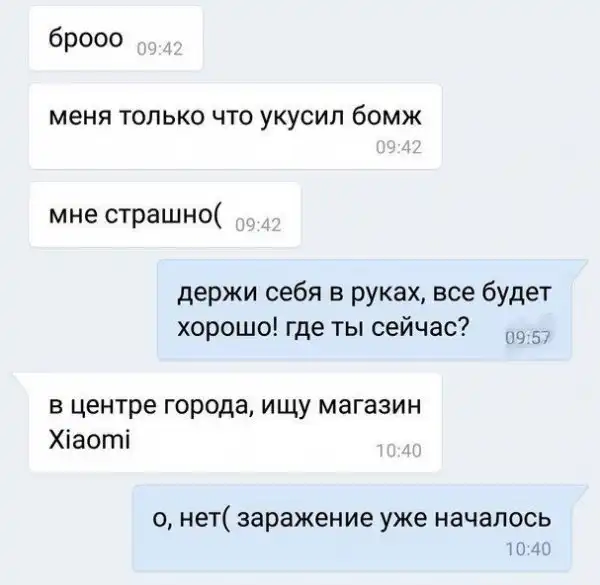
Task: Click the word 'страшно(' in the third message
Action: [163, 215]
